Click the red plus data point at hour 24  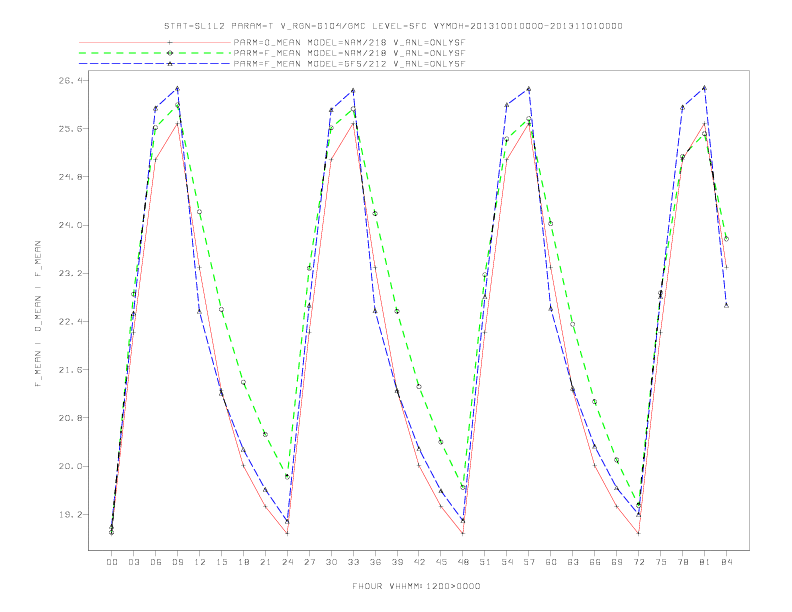coord(287,533)
